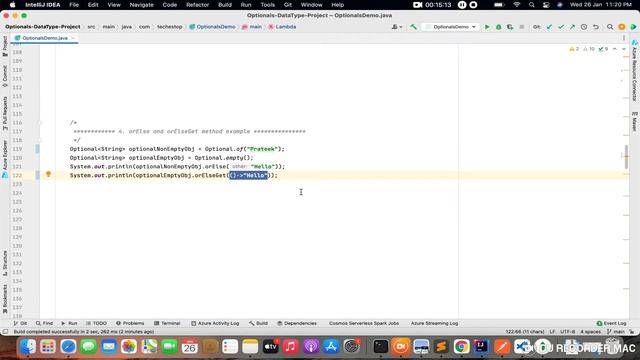Rollback changes with the undo arrow icon
This screenshot has width=640, height=360.
pos(596,27)
